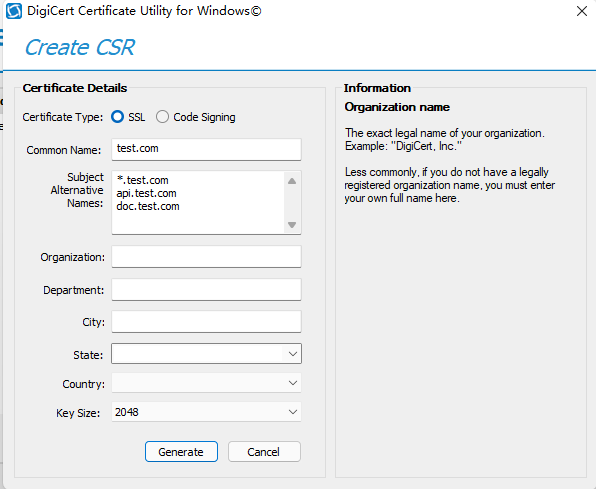This screenshot has width=596, height=489.
Task: Click the Organization input field
Action: pos(206,257)
